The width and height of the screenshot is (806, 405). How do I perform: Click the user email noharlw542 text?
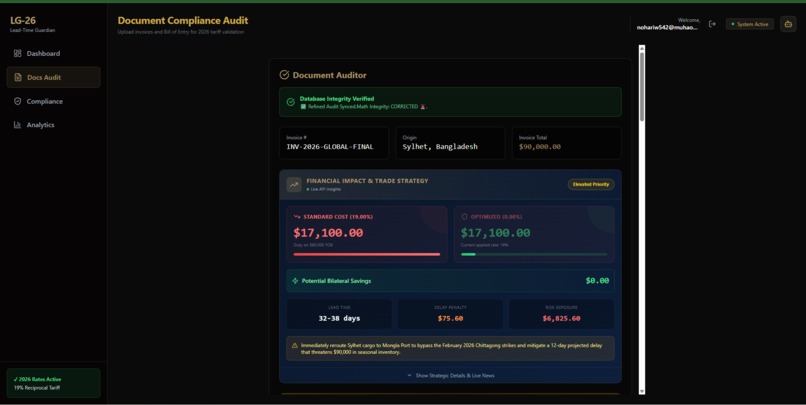(667, 28)
